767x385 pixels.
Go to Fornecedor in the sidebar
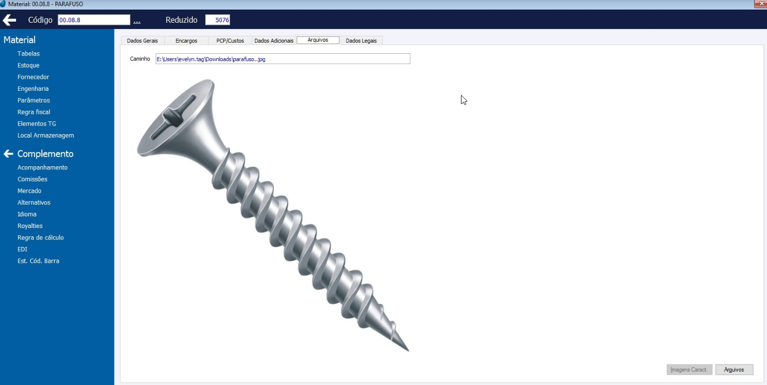33,77
